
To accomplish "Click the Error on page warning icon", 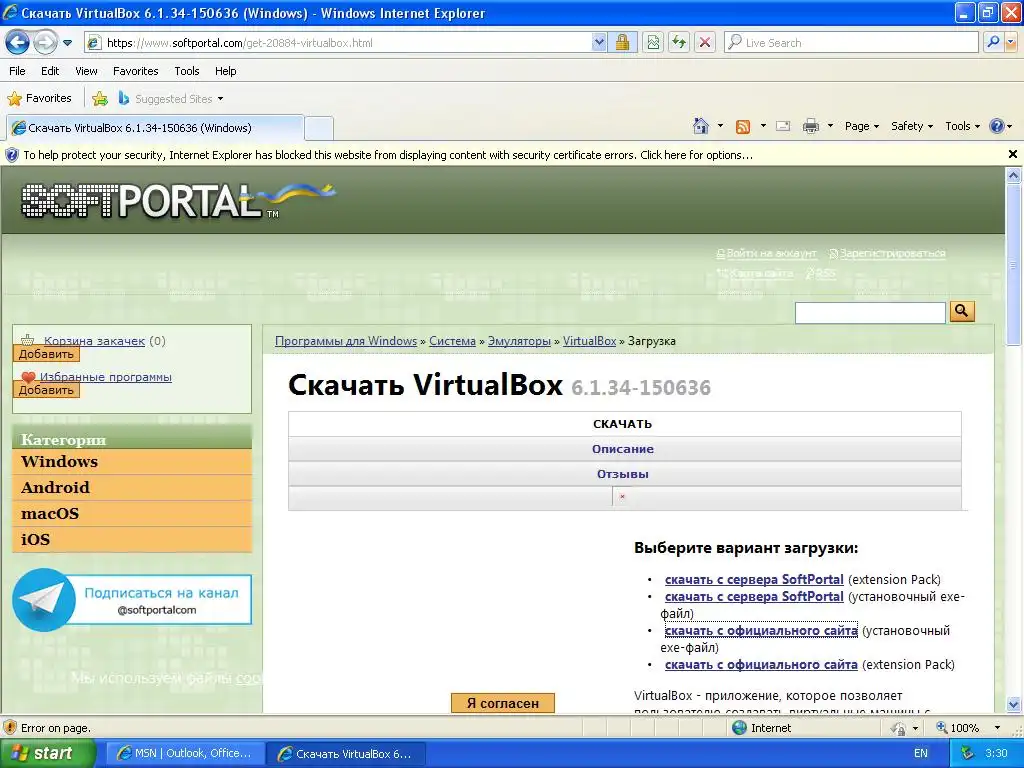I will click(x=10, y=728).
